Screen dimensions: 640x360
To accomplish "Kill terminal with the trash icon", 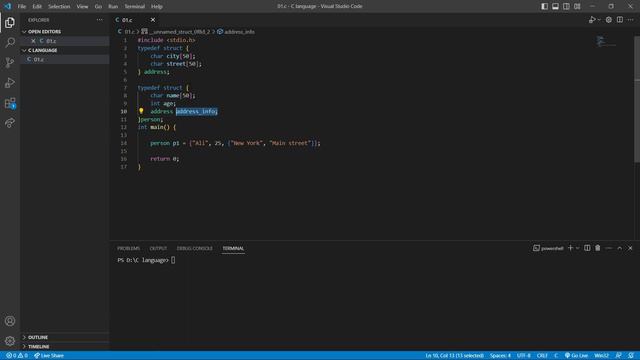I will (x=598, y=248).
